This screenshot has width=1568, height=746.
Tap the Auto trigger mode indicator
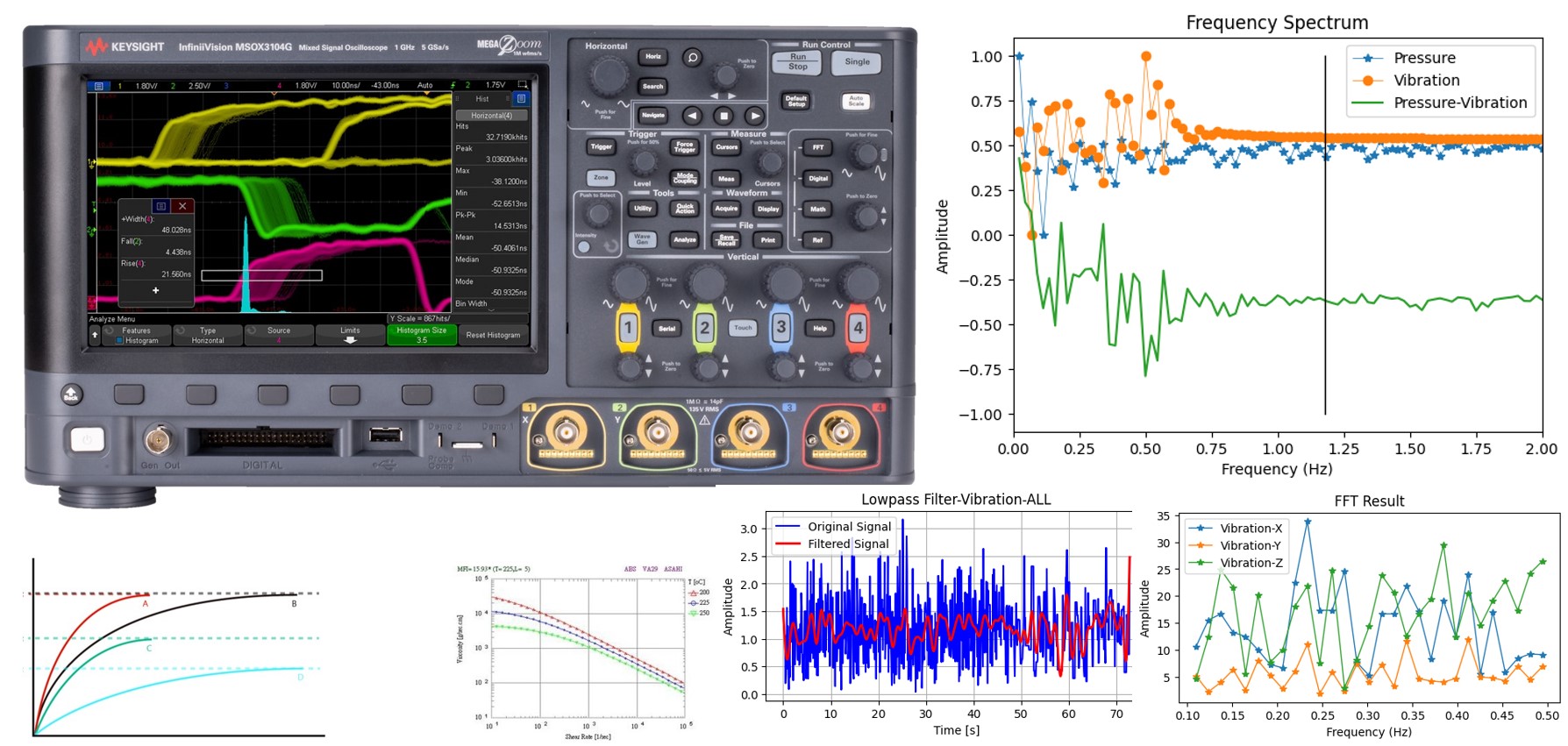click(x=425, y=85)
